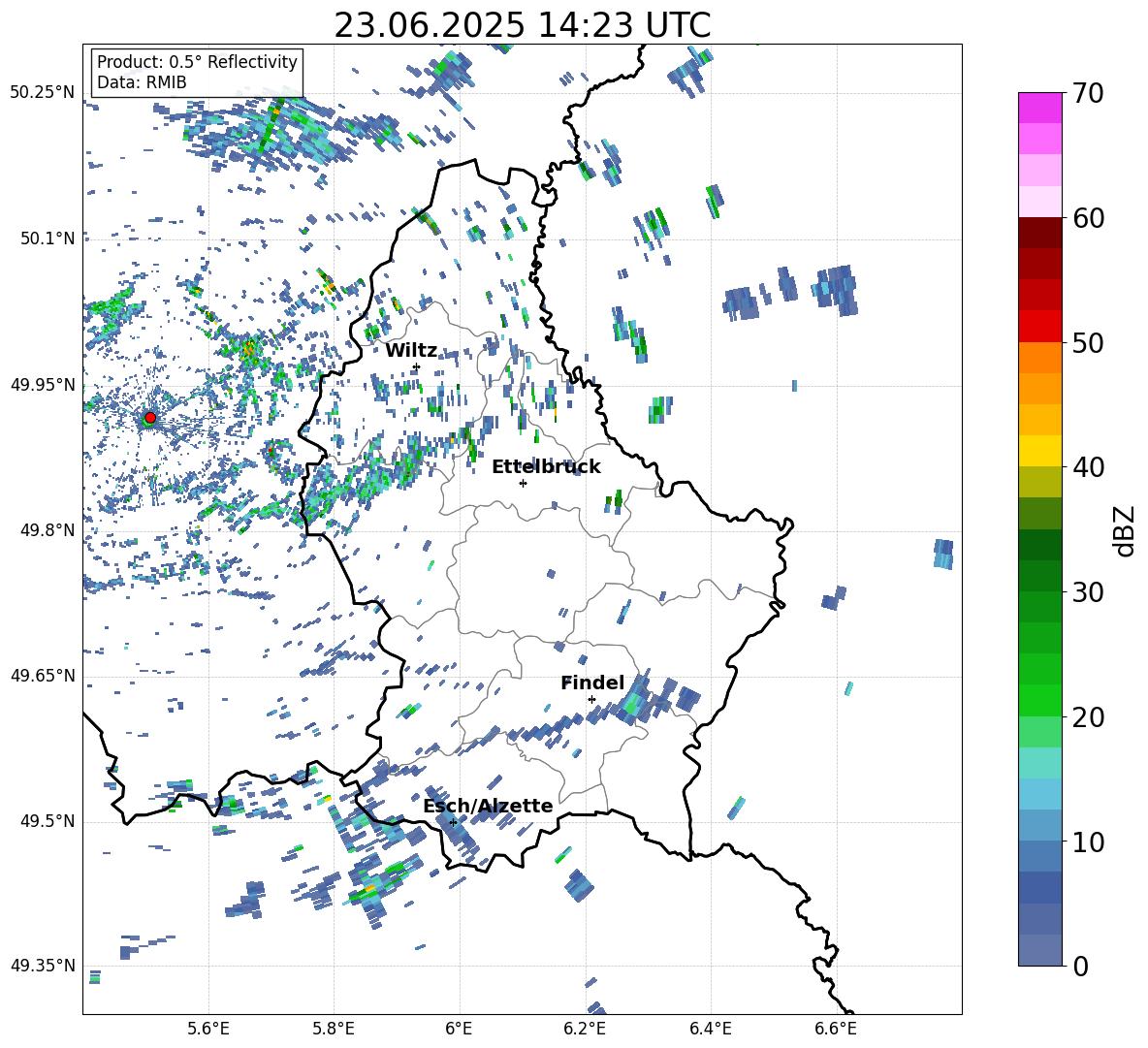Click the 30 tick on colorbar
This screenshot has height=1048, width=1148.
[x=1088, y=592]
